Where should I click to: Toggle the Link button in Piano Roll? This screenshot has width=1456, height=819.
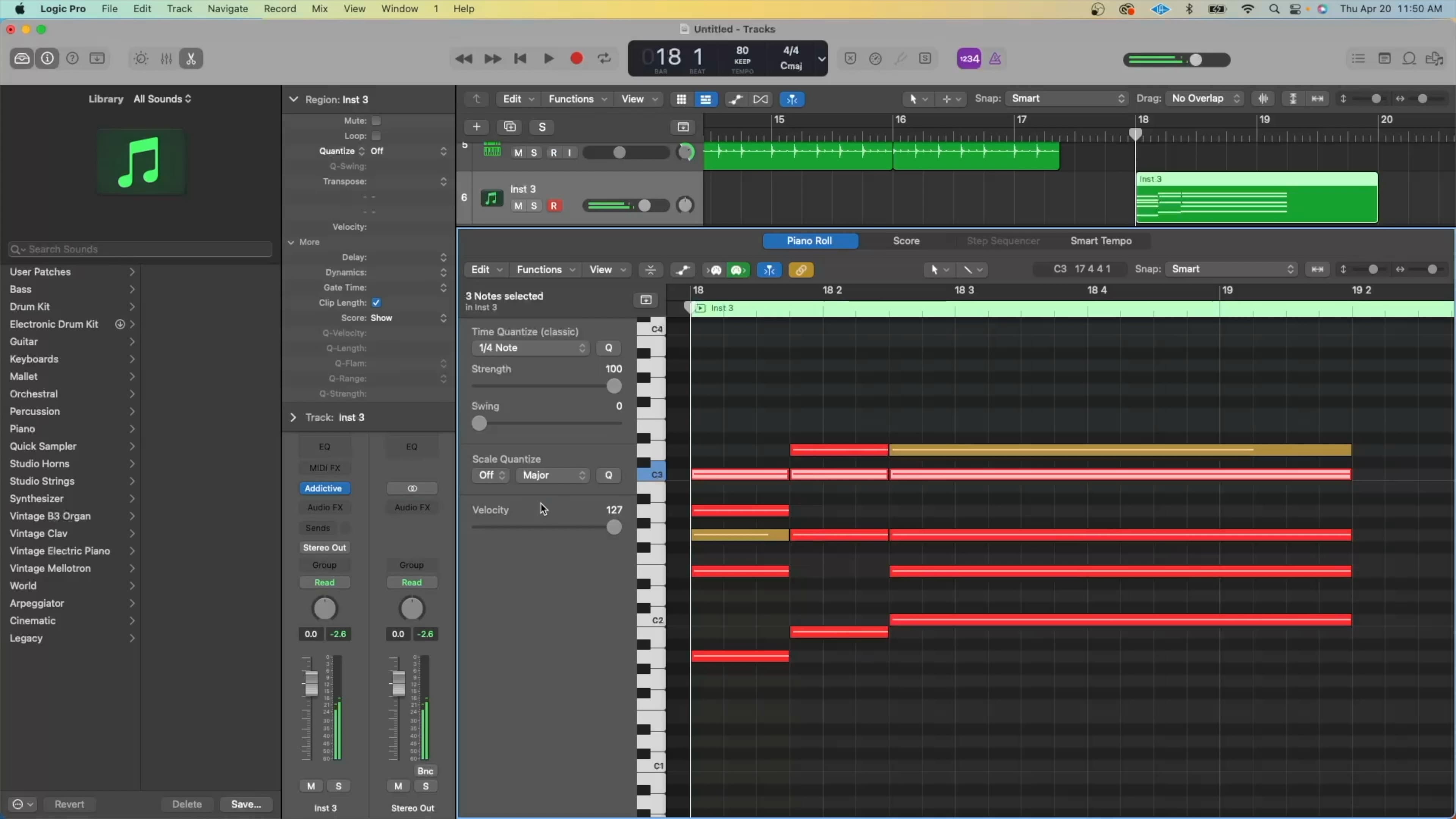coord(801,270)
